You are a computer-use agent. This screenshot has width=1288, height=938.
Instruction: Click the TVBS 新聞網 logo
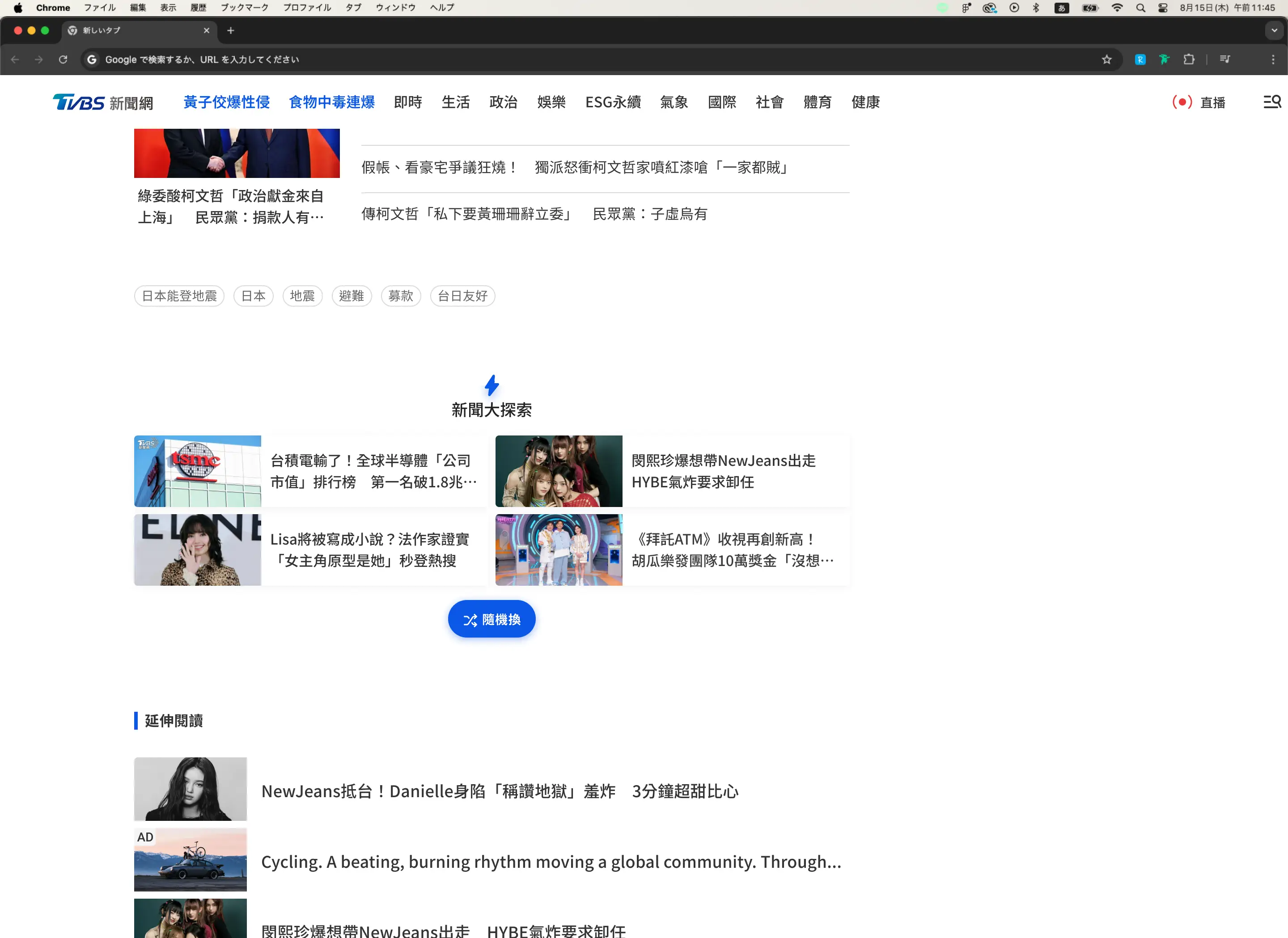(x=103, y=102)
